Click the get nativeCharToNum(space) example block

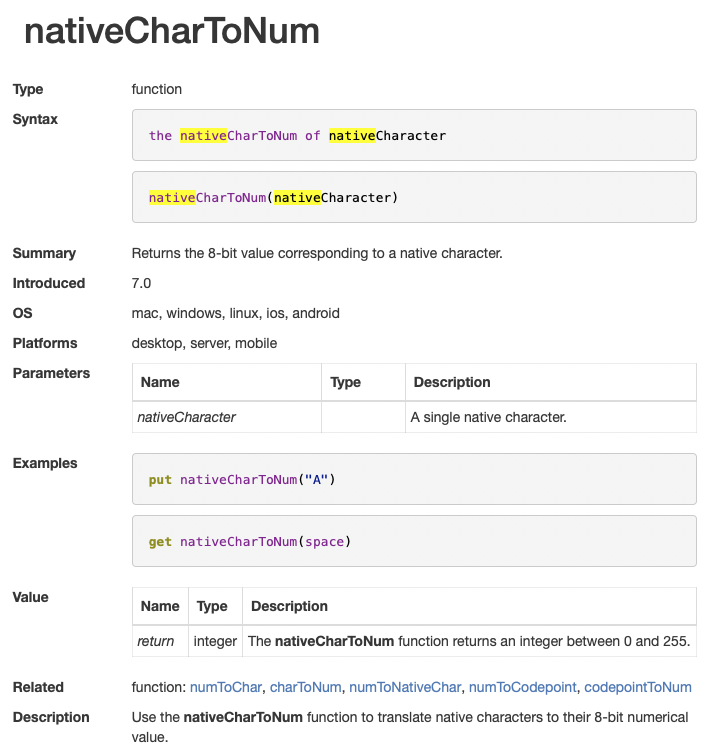(414, 541)
